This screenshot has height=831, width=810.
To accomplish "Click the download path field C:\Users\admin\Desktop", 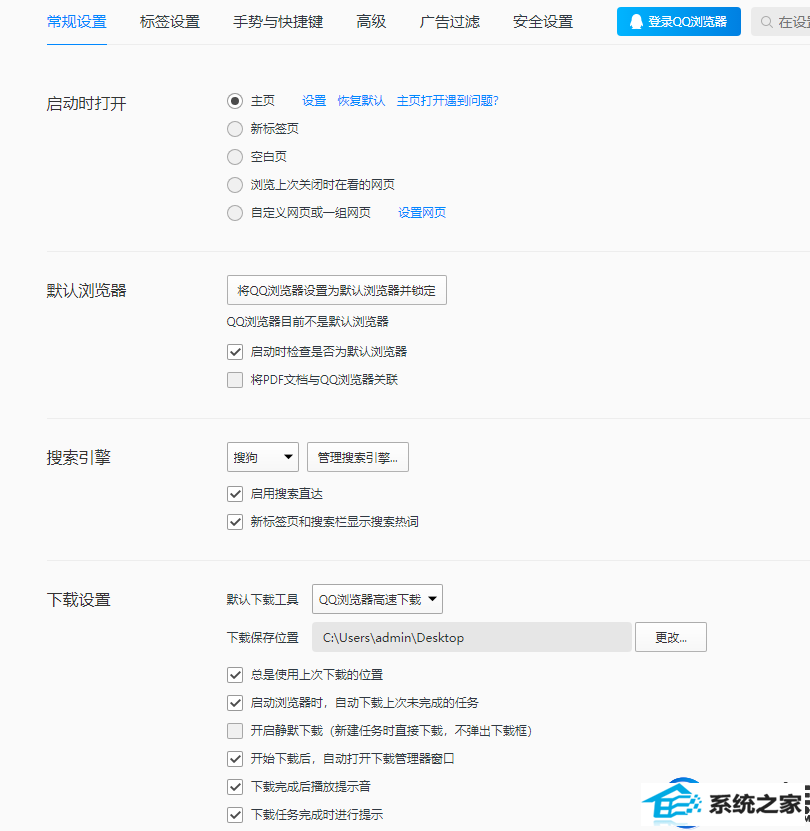I will [472, 637].
